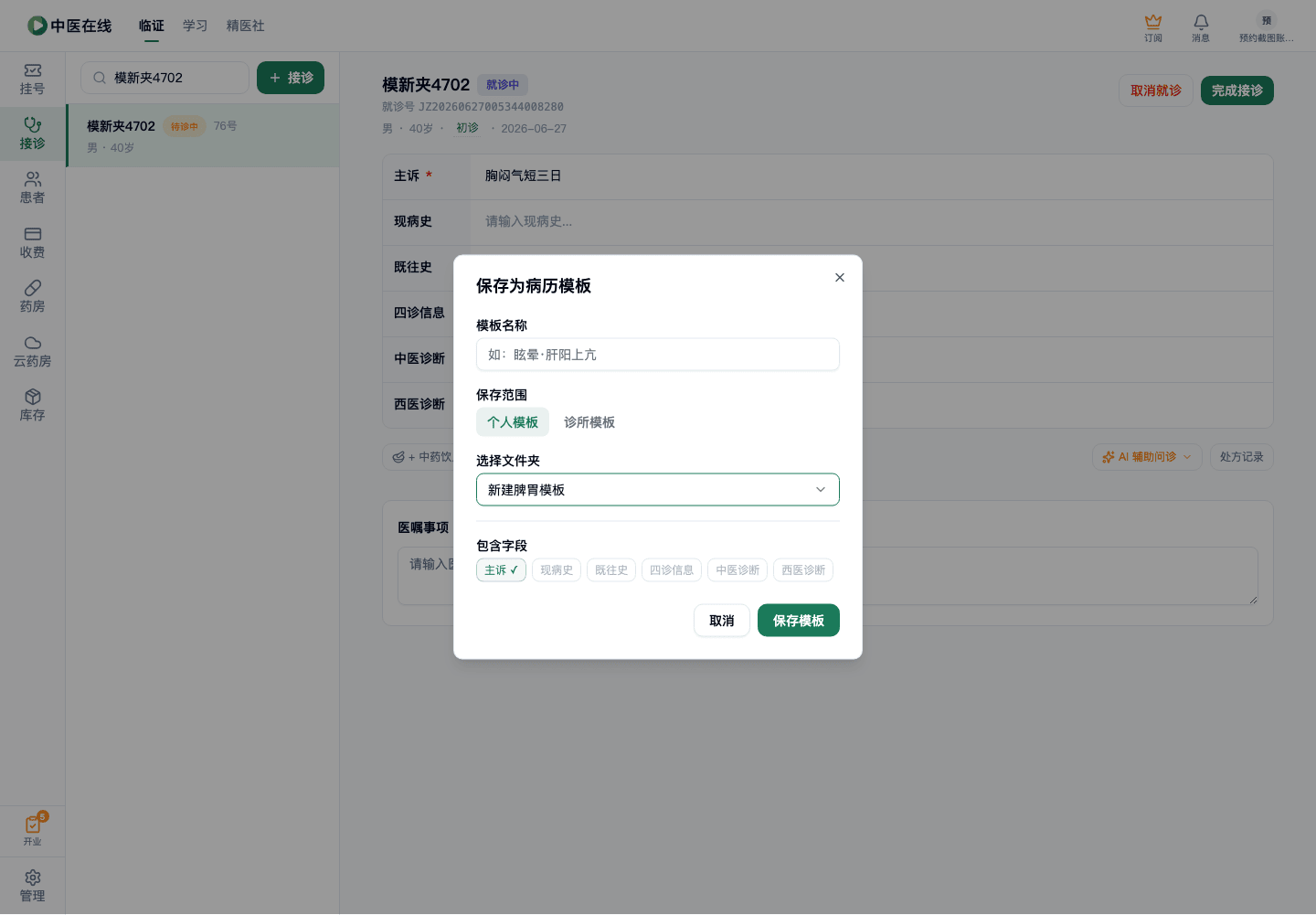Viewport: 1316px width, 915px height.
Task: Open the 预约截图账 user avatar
Action: [x=1267, y=20]
